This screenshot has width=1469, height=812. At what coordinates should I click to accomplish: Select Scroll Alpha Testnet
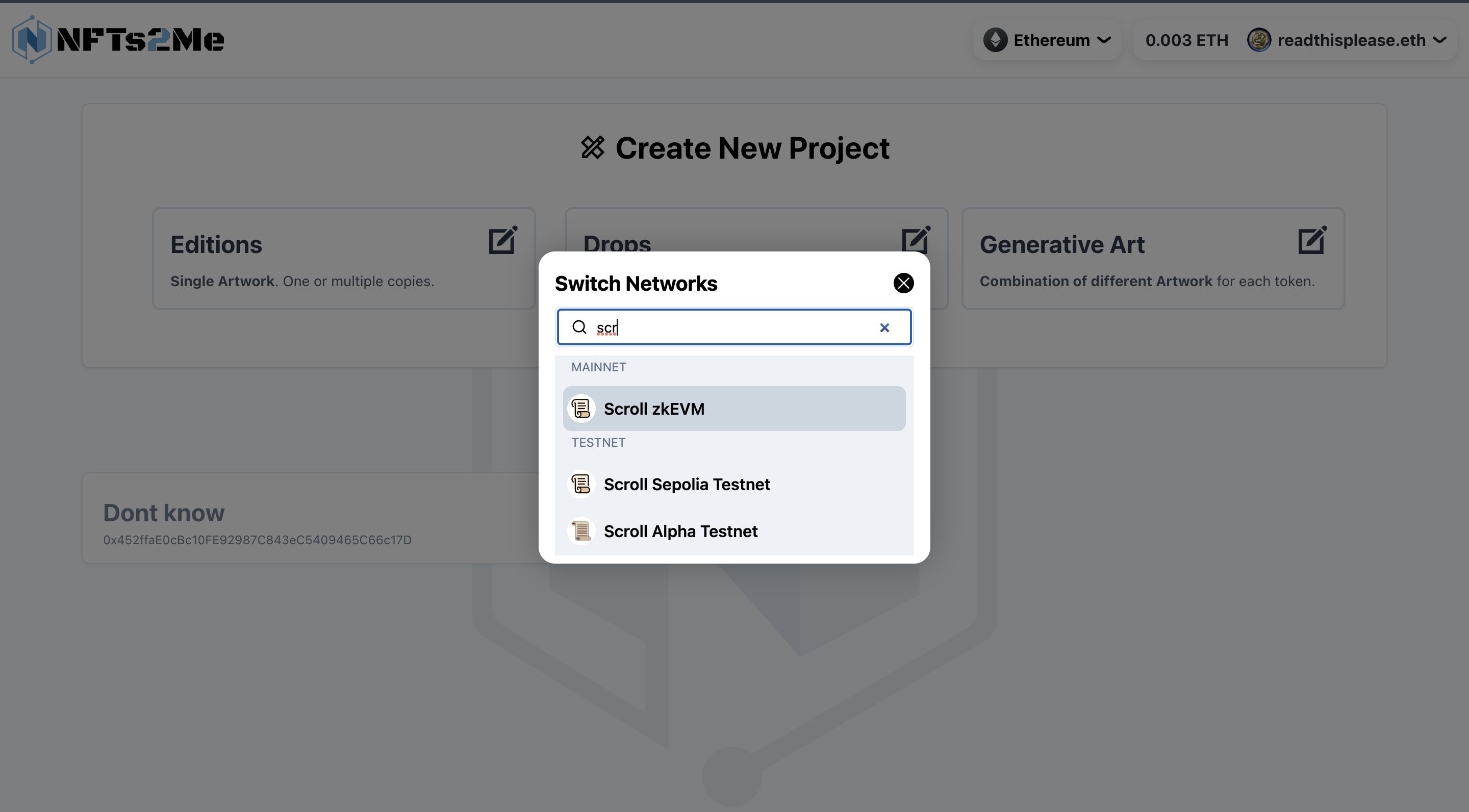coord(734,531)
